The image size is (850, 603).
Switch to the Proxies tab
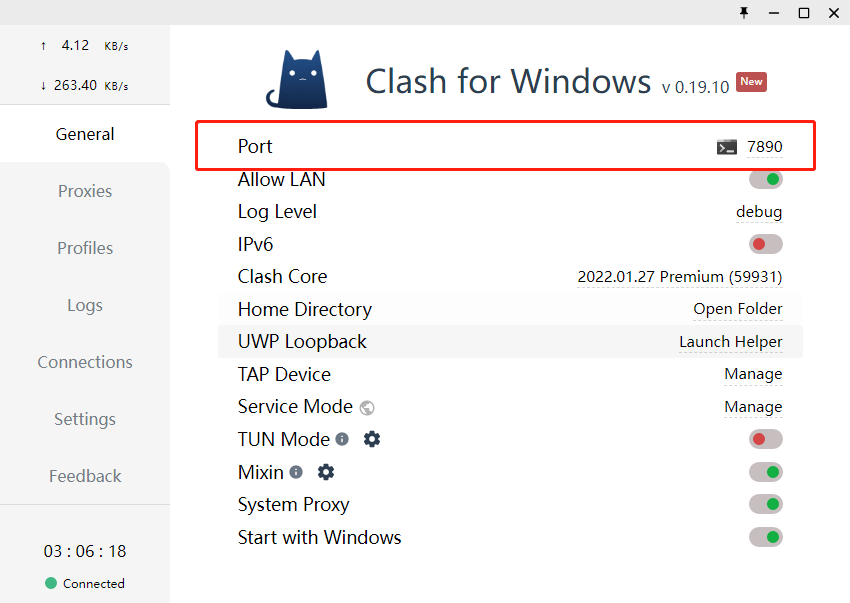(85, 191)
